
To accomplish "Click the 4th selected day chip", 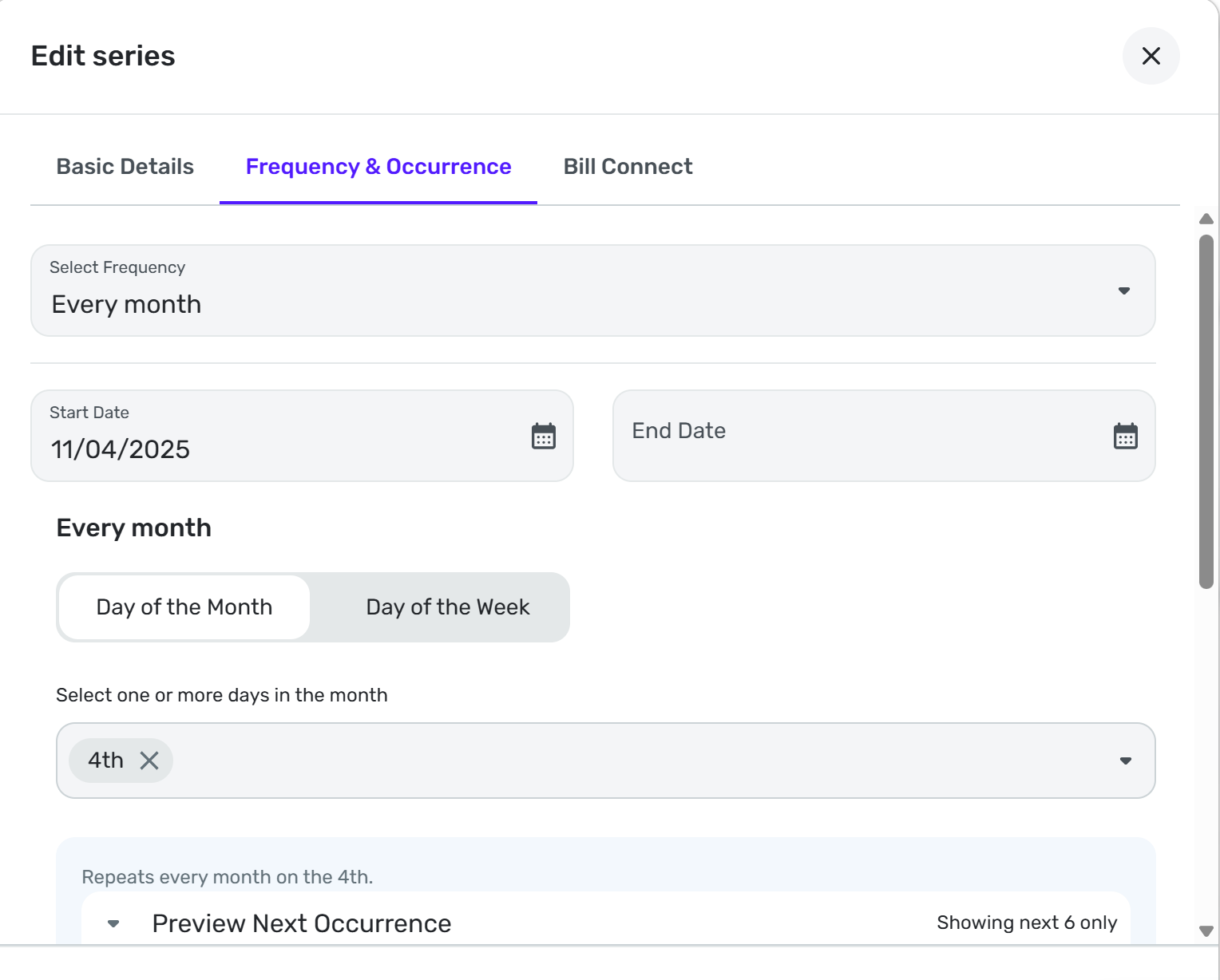I will point(106,761).
